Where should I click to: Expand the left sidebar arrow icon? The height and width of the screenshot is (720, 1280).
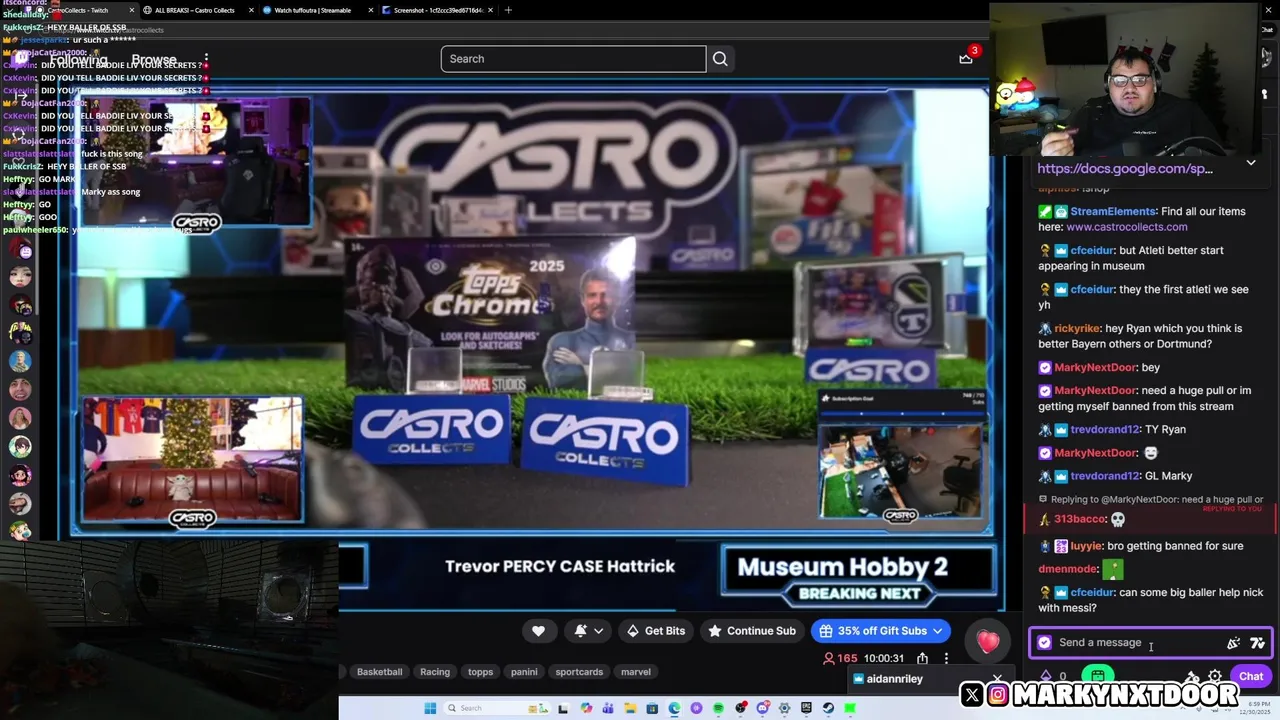coord(19,97)
